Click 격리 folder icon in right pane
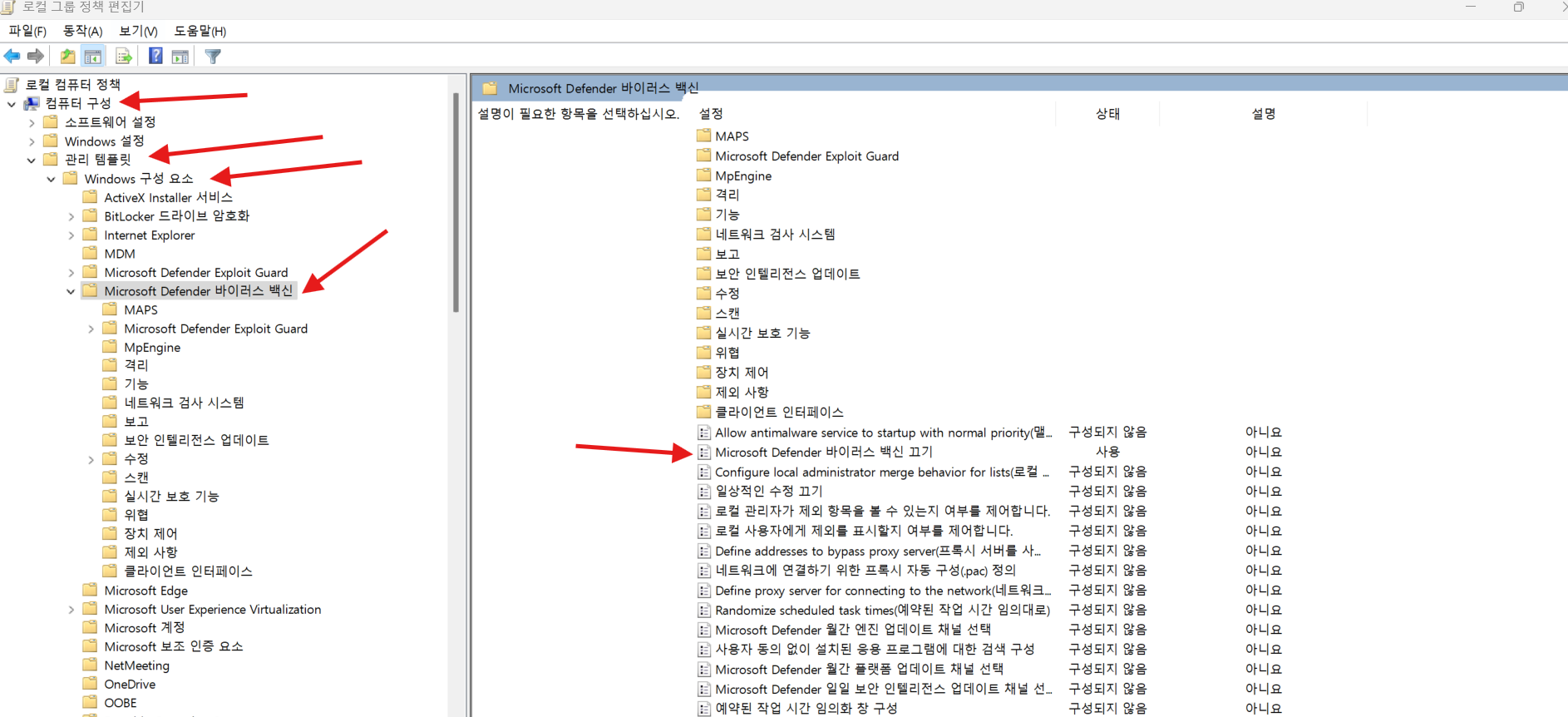Image resolution: width=1568 pixels, height=717 pixels. click(704, 194)
